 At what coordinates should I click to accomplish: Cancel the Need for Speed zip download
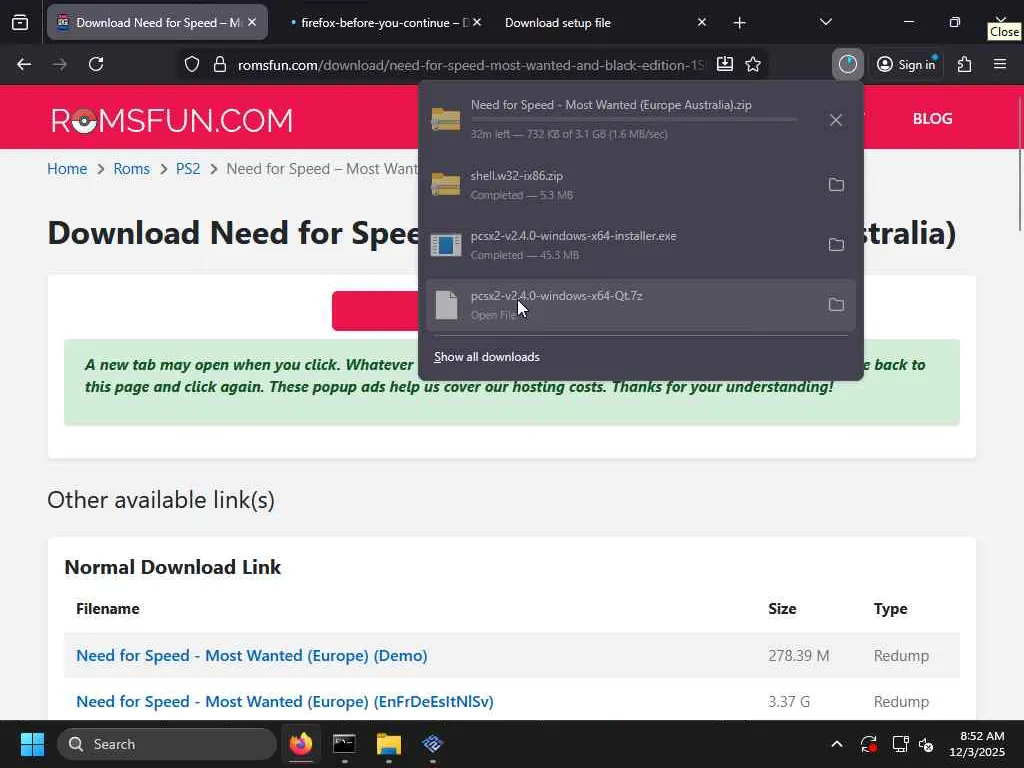836,120
